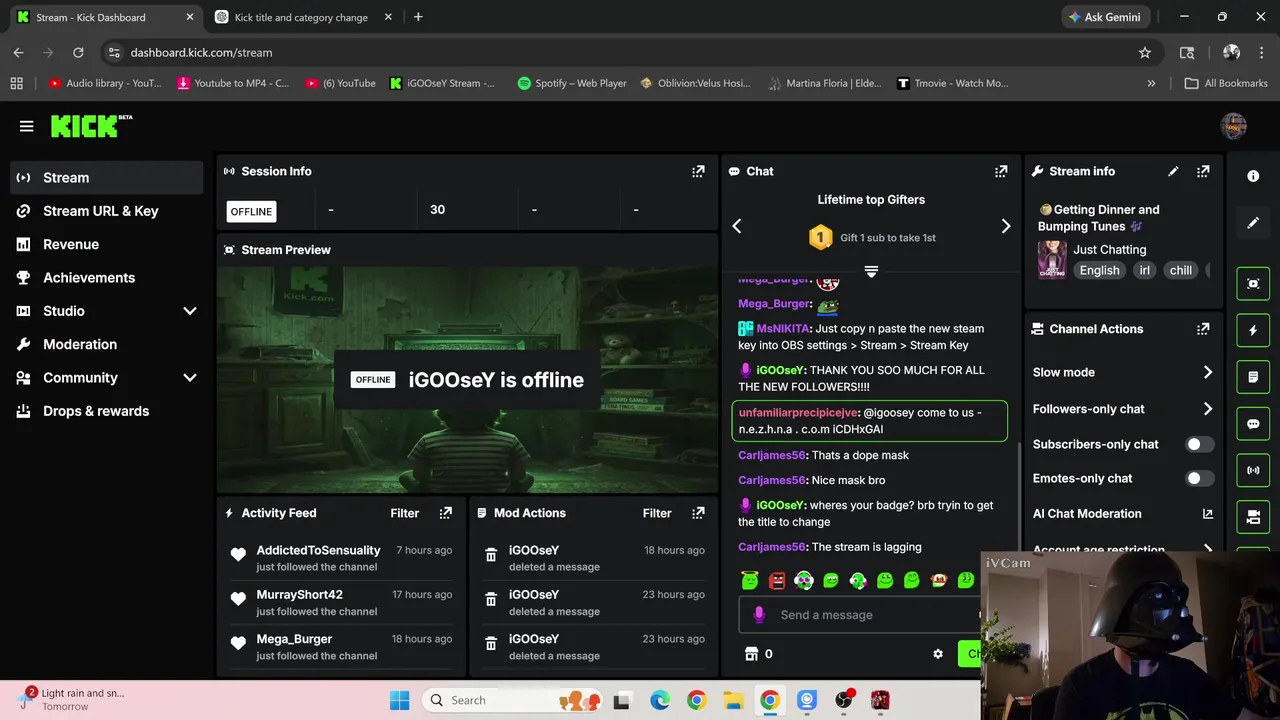Pop out the Channel Actions panel
Viewport: 1280px width, 720px height.
[1203, 329]
